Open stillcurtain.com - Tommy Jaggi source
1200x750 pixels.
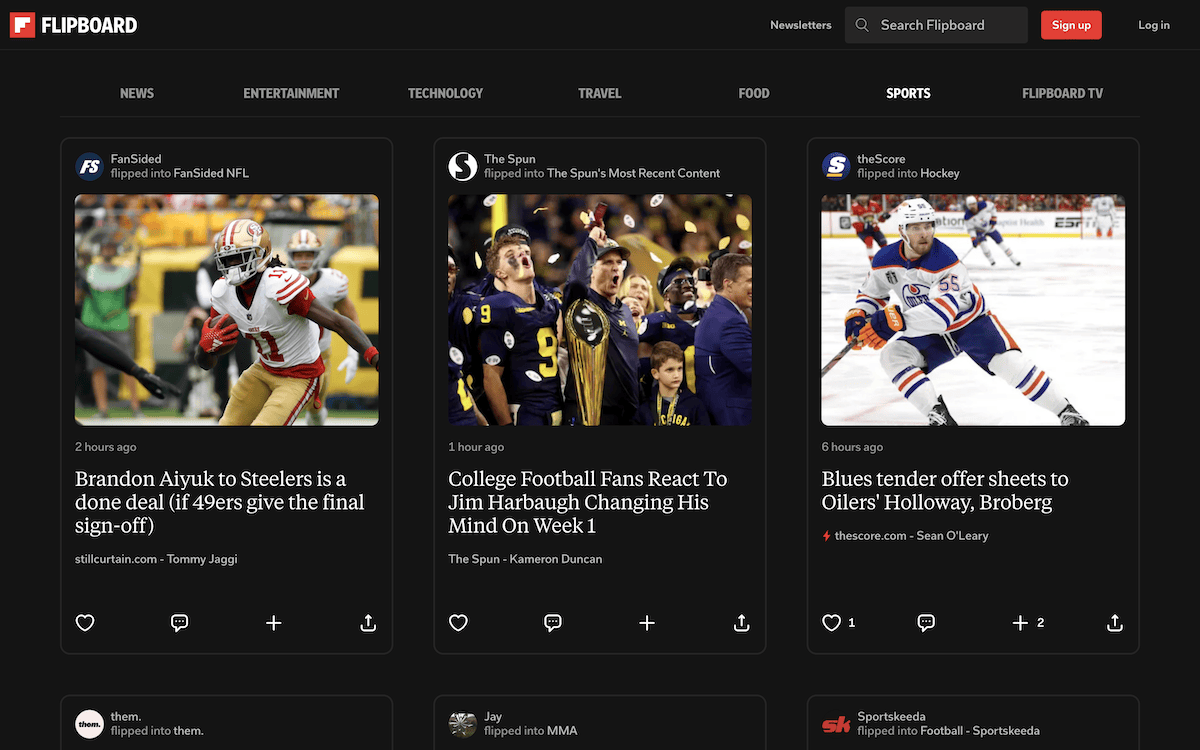click(156, 559)
